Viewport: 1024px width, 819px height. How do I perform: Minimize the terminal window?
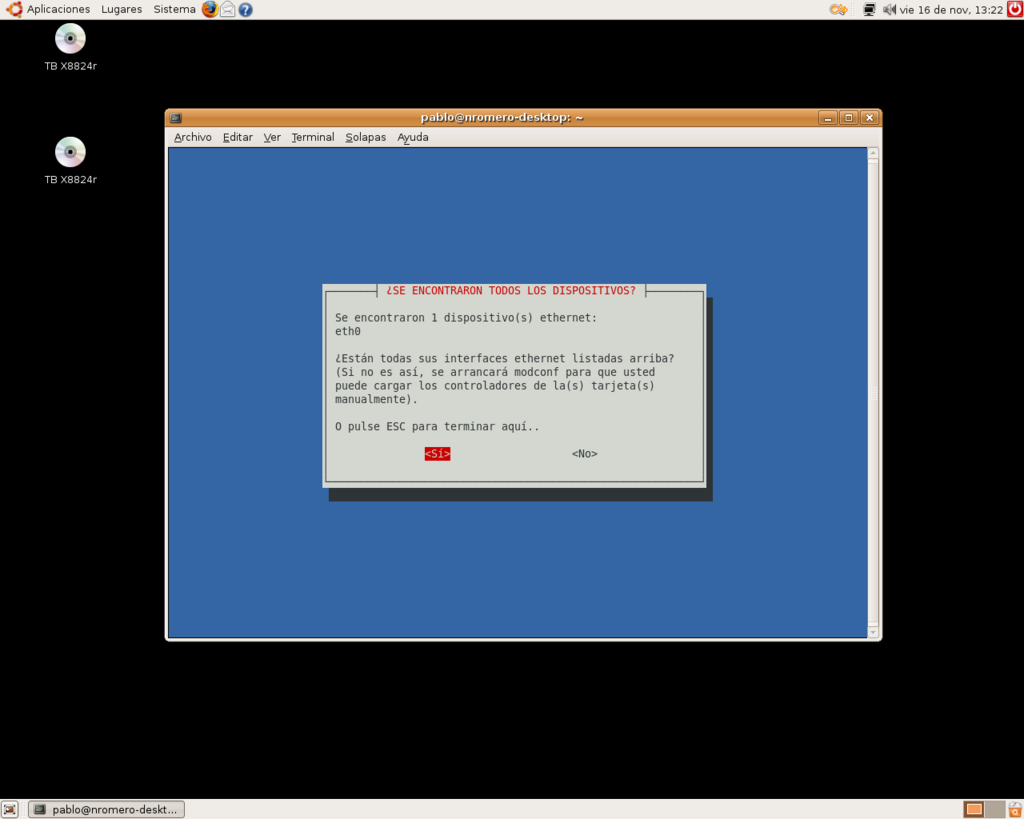pyautogui.click(x=828, y=118)
